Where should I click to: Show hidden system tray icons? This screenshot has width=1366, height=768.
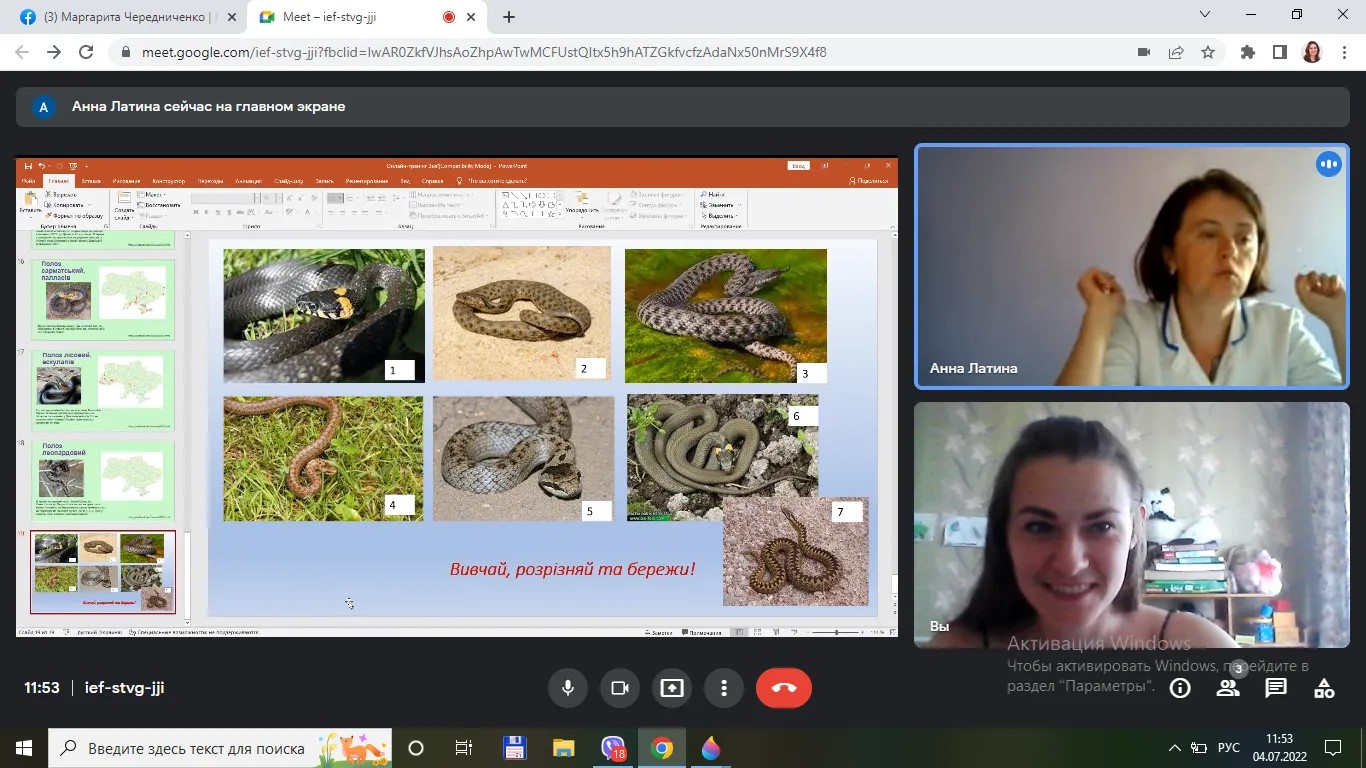coord(1174,748)
